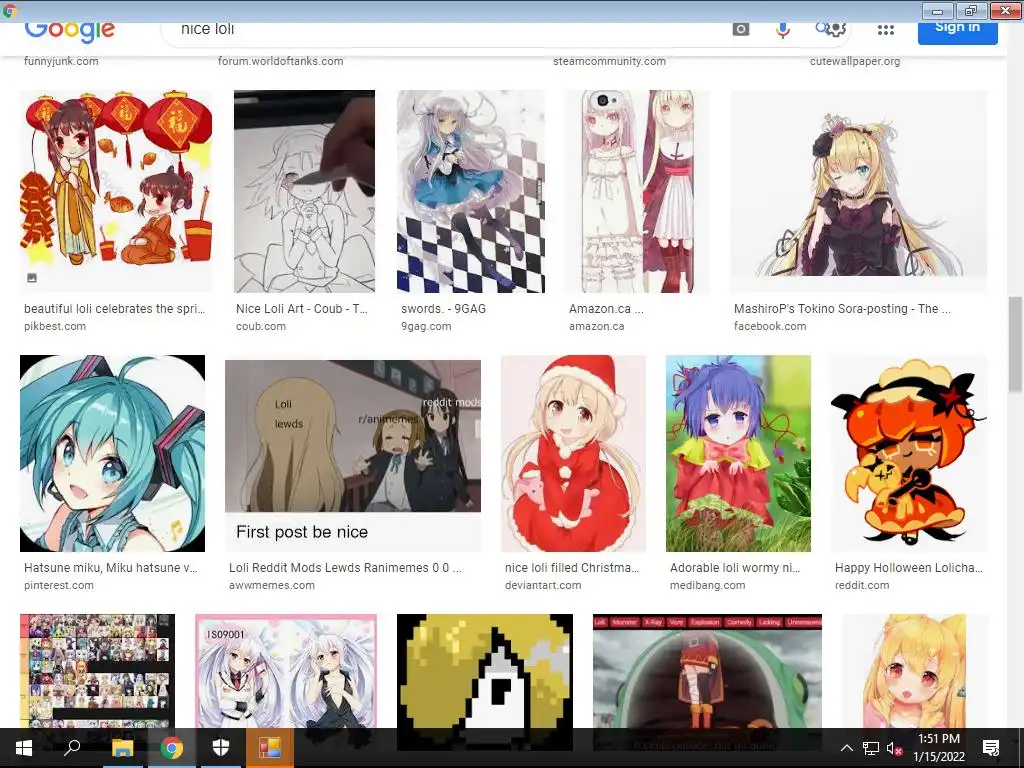1024x768 pixels.
Task: Click the medibang.com source text
Action: (707, 585)
